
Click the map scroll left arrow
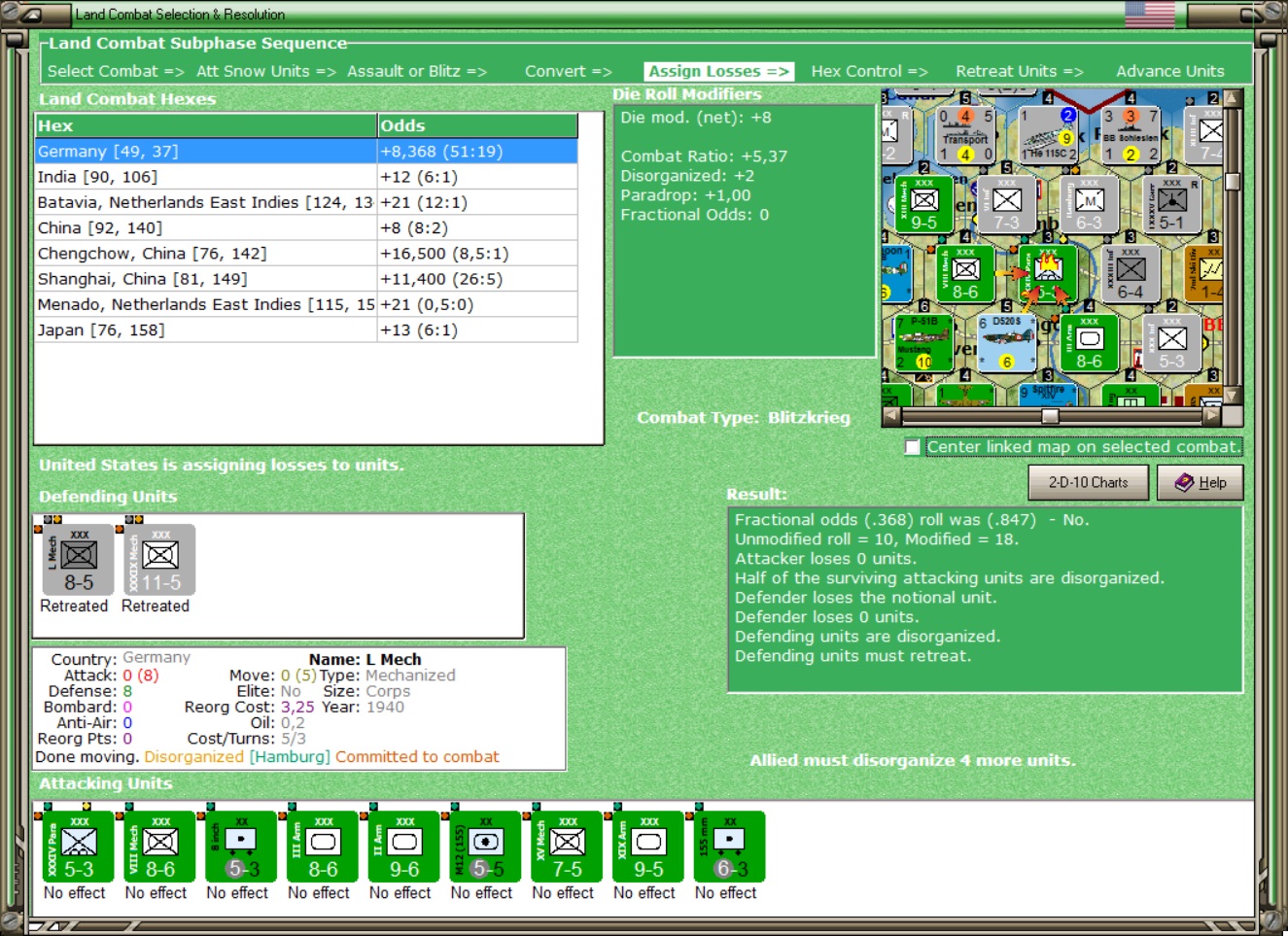pos(891,416)
